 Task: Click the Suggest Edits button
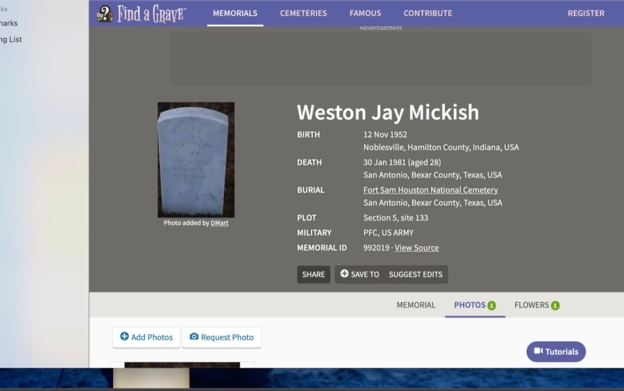(x=415, y=274)
